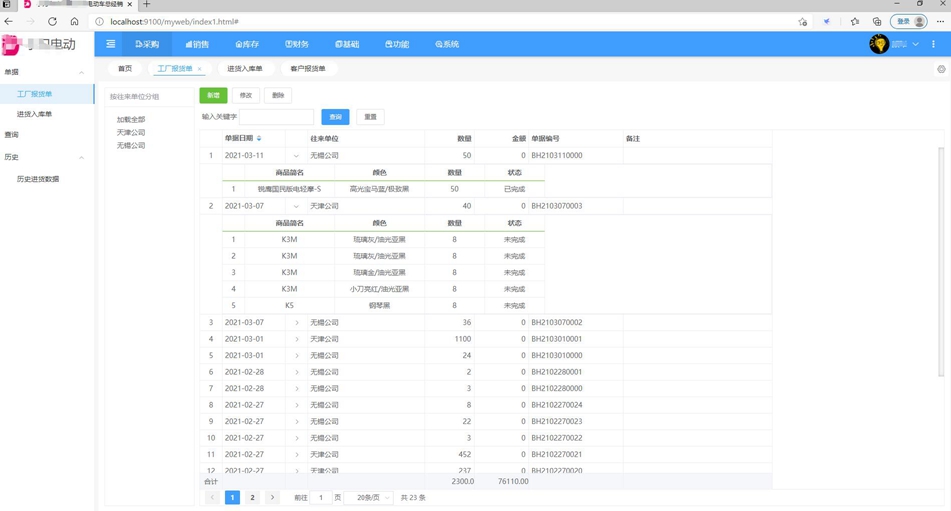Open the vertical three-dot menu in blue header
Image resolution: width=951 pixels, height=511 pixels.
[934, 44]
